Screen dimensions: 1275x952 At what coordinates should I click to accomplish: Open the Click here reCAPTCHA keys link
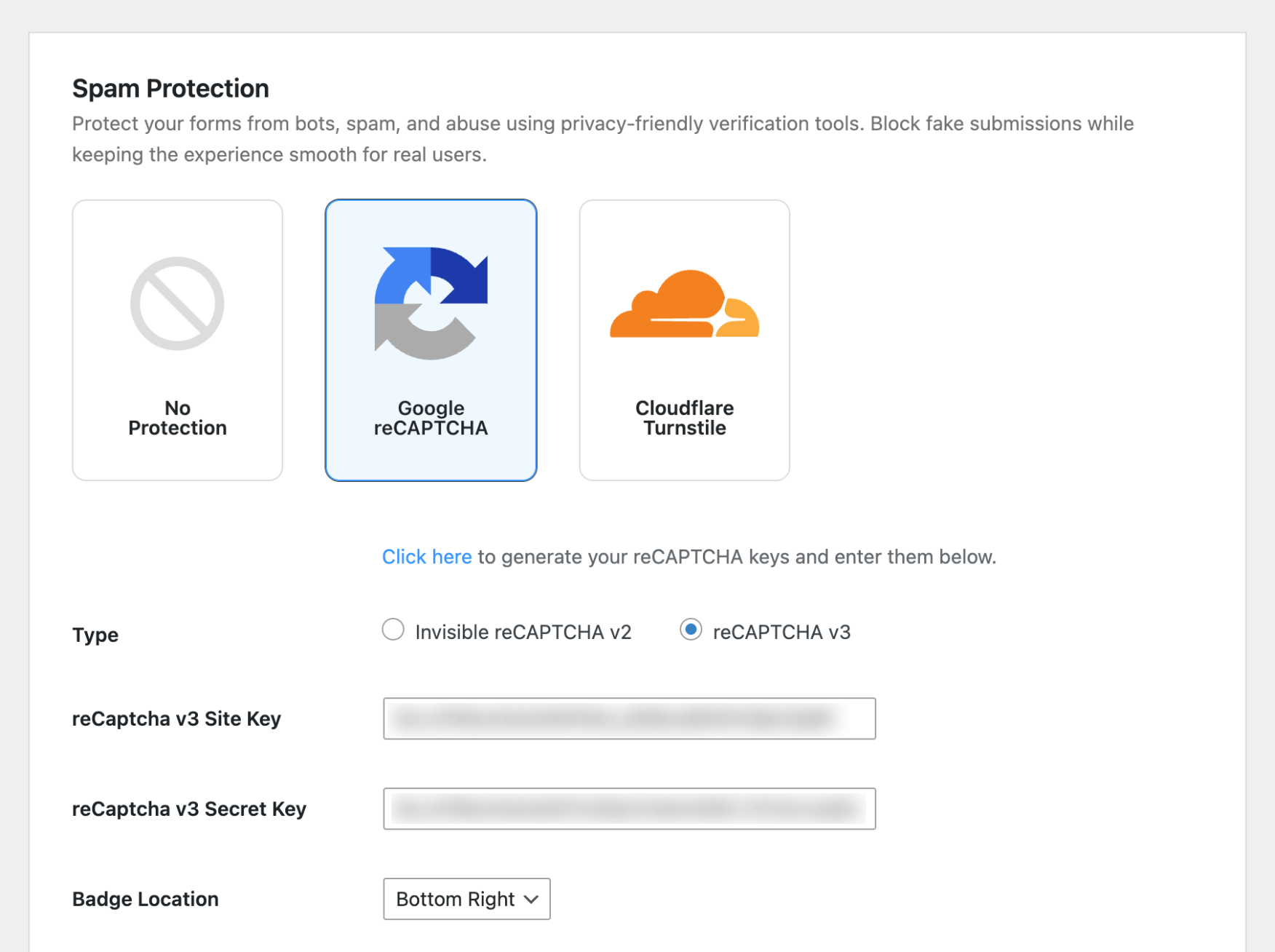point(426,557)
